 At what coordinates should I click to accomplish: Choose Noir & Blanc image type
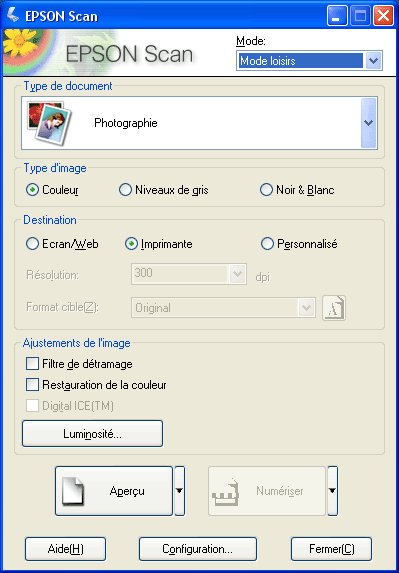(266, 190)
